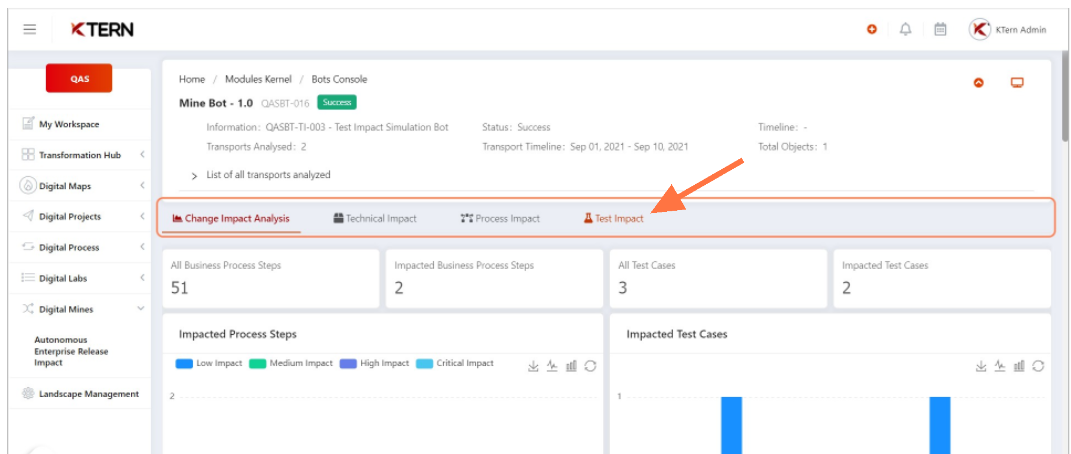Image resolution: width=1071 pixels, height=454 pixels.
Task: Click the All Test Cases card
Action: (718, 279)
